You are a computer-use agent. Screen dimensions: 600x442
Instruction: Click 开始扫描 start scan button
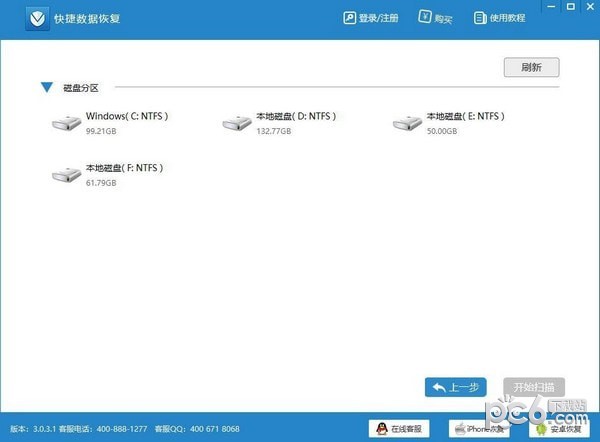click(535, 387)
